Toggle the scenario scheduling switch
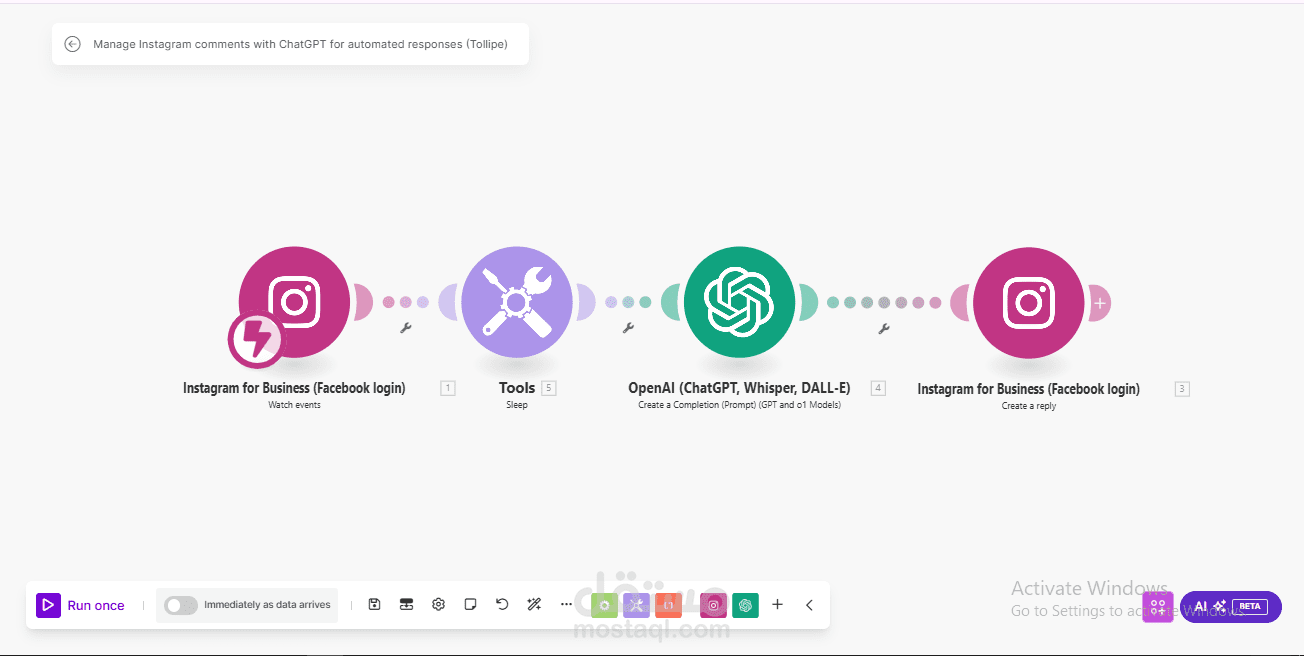Viewport: 1304px width, 656px height. pos(181,605)
